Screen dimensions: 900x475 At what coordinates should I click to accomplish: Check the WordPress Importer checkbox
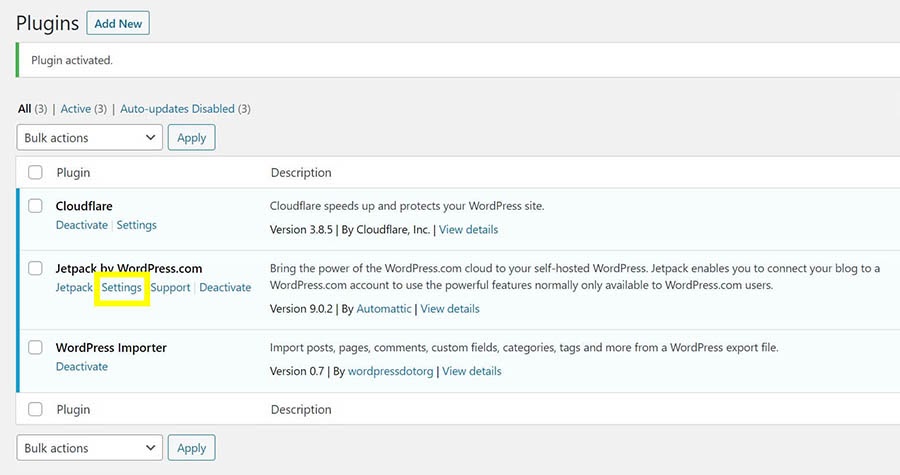point(36,347)
